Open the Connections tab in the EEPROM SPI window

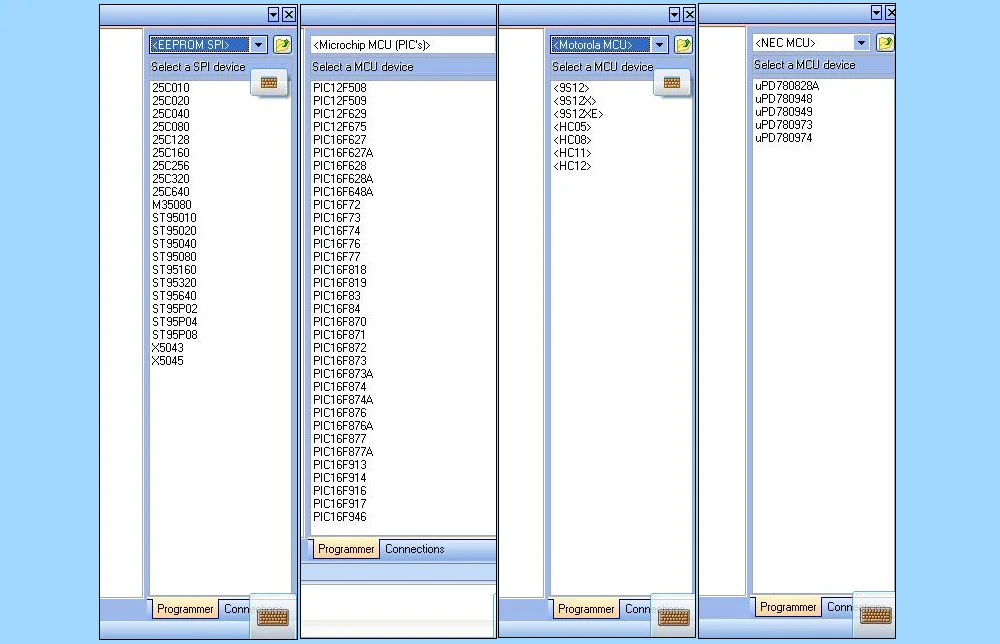point(237,609)
